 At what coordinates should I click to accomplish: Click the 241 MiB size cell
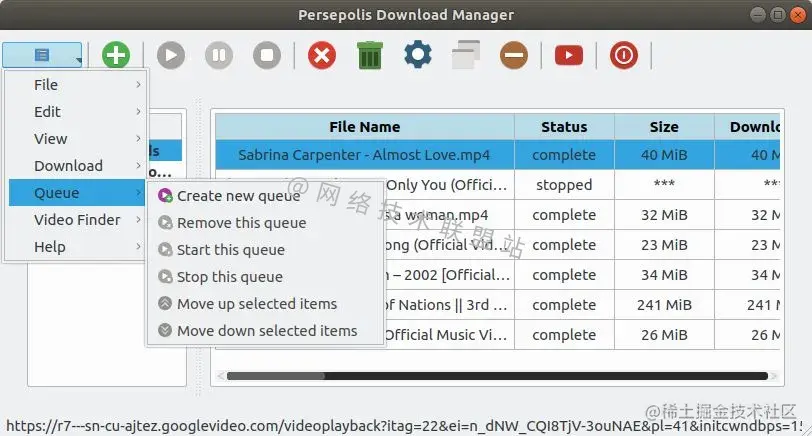pyautogui.click(x=664, y=305)
